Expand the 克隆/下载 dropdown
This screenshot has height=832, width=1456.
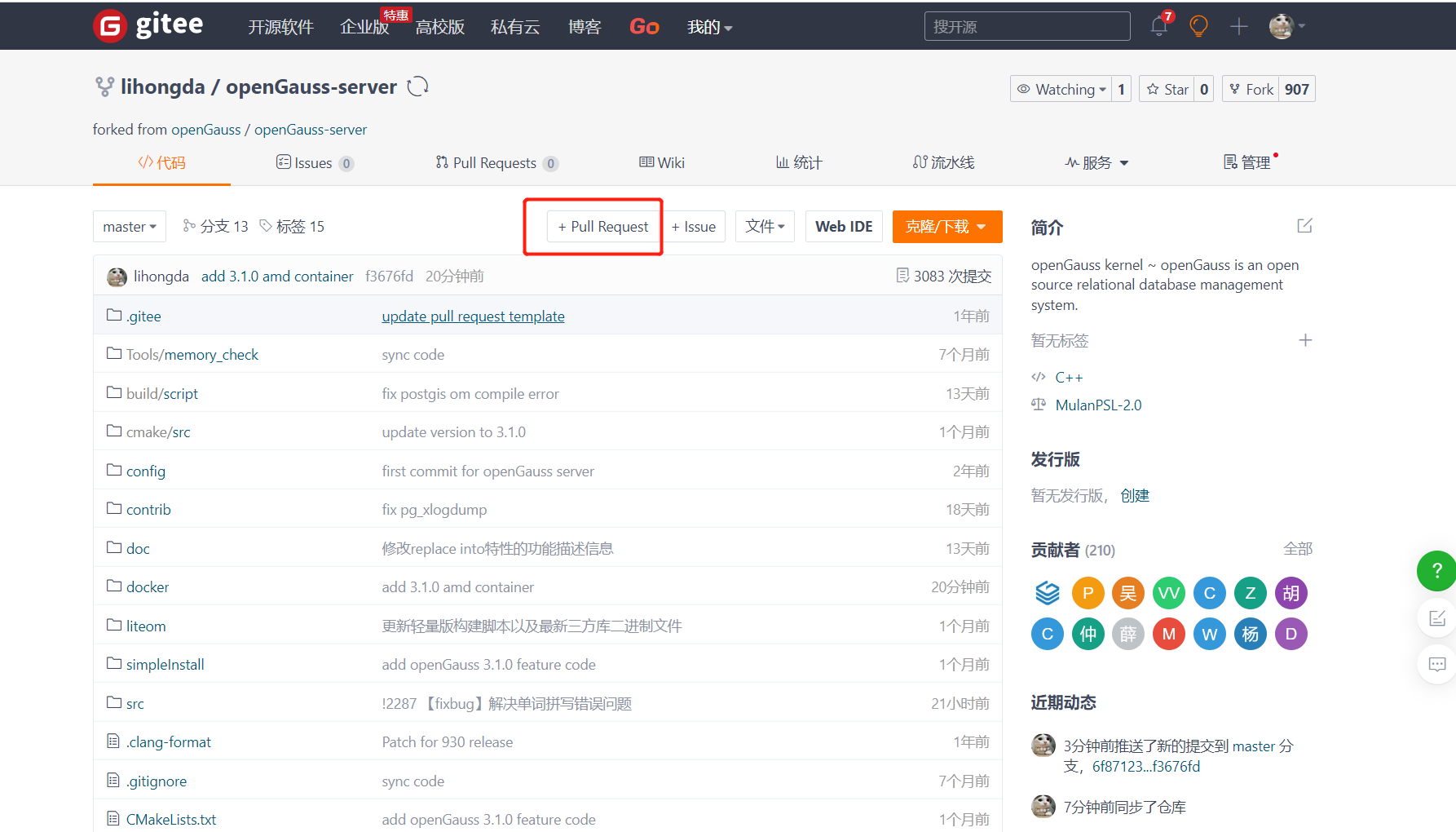click(x=947, y=227)
